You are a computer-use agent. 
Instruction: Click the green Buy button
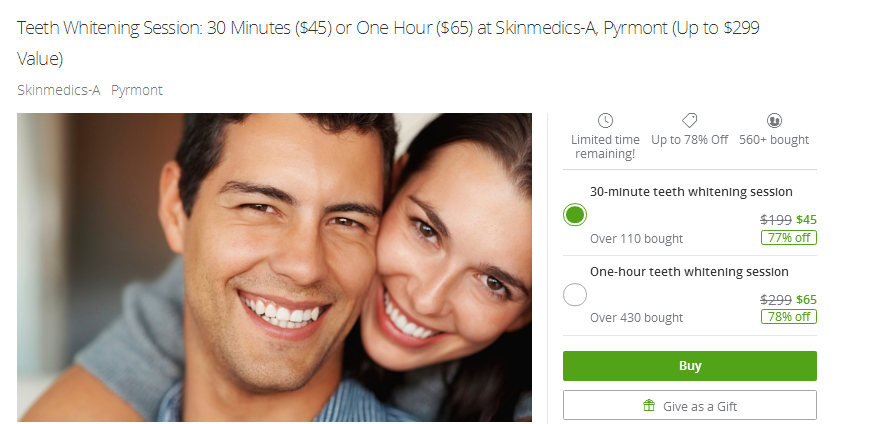(690, 366)
